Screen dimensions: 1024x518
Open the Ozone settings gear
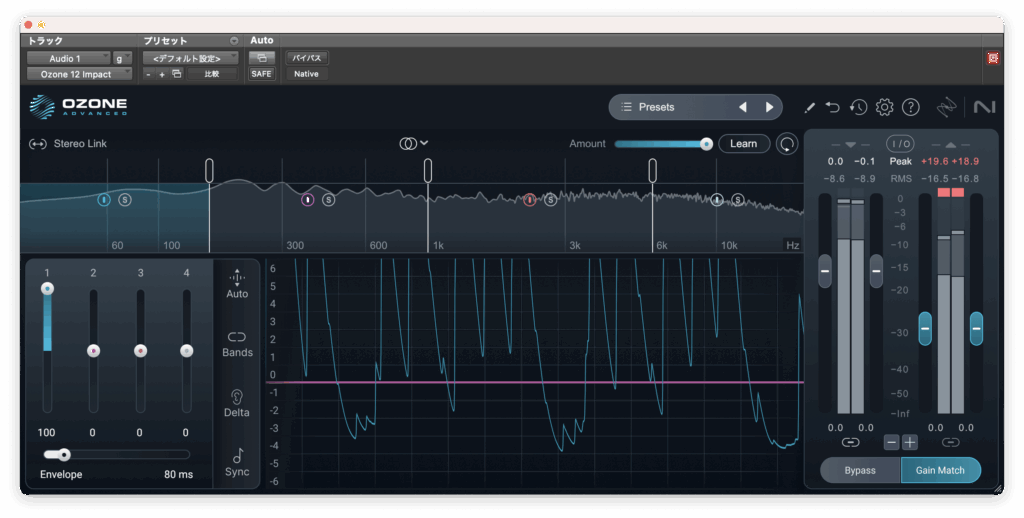coord(884,107)
